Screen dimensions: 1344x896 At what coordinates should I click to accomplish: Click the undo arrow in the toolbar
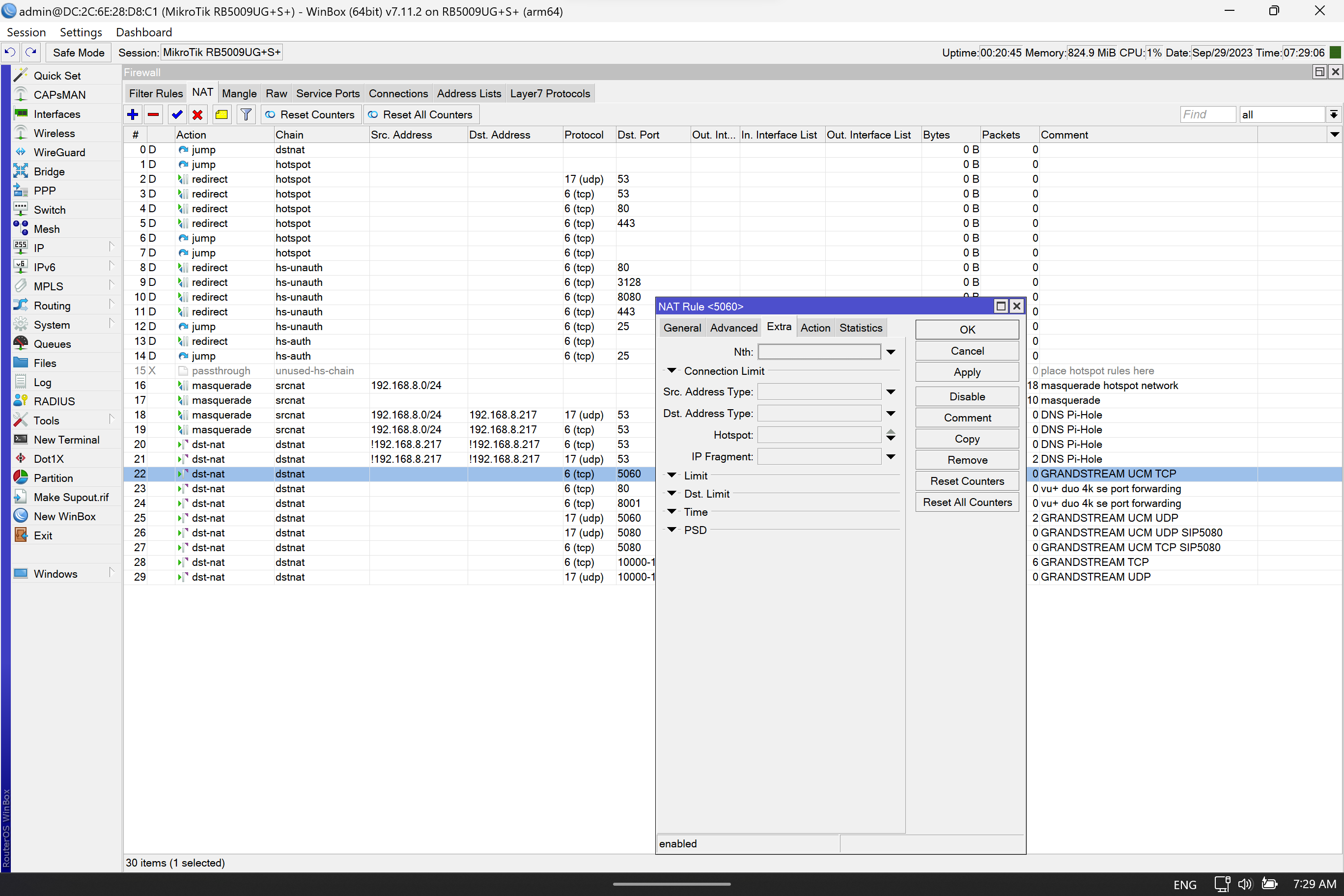[x=10, y=52]
